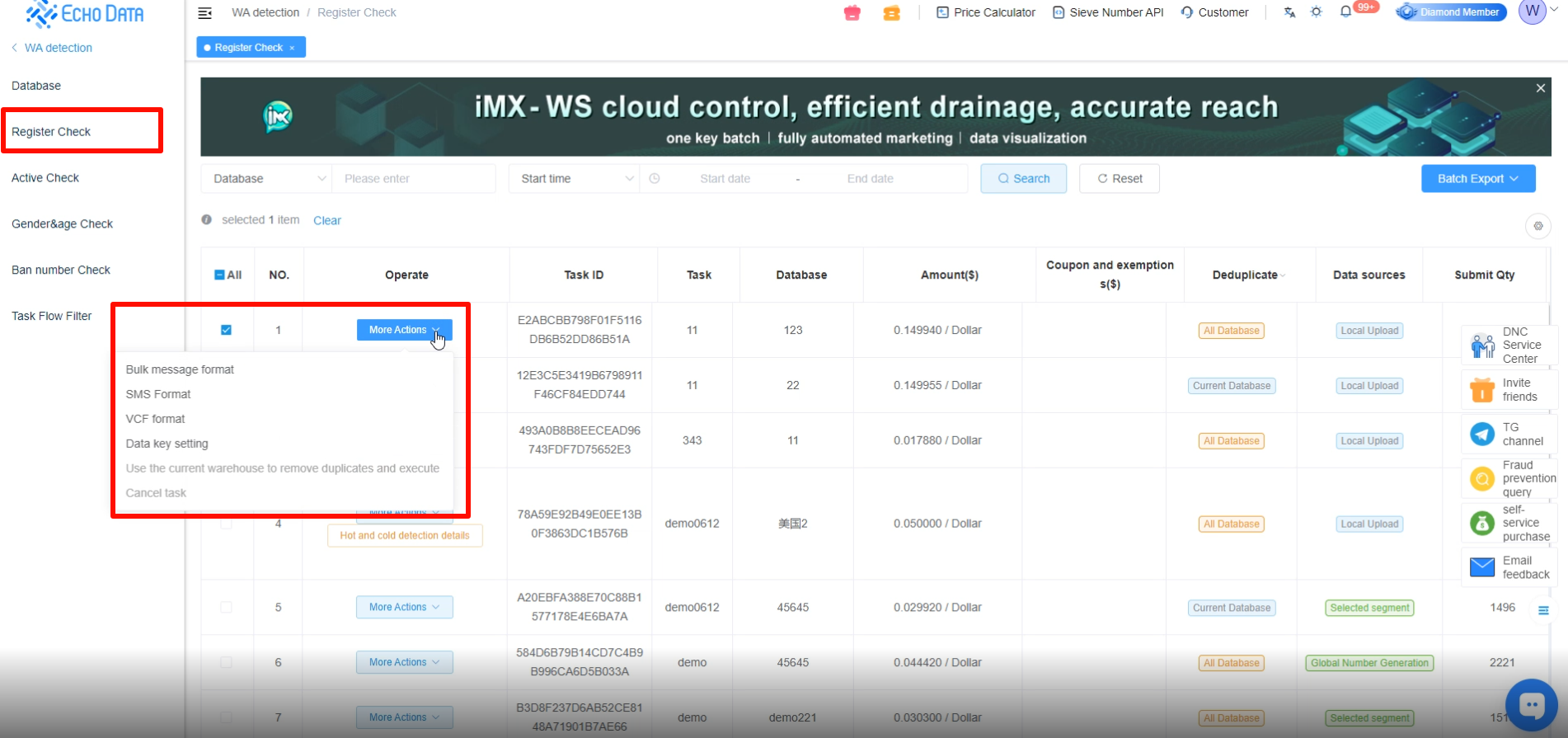Open the Start time dropdown
This screenshot has width=1568, height=738.
pos(574,179)
